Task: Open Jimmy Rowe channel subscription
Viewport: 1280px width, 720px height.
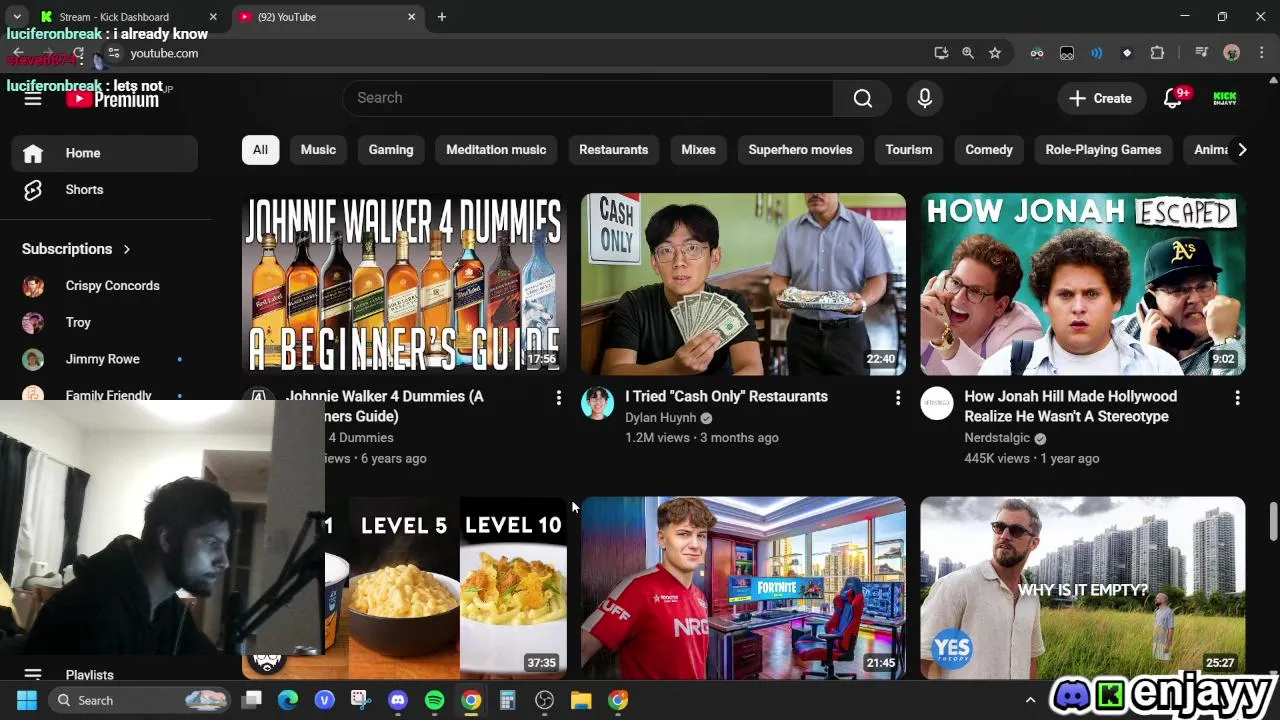Action: [x=105, y=359]
